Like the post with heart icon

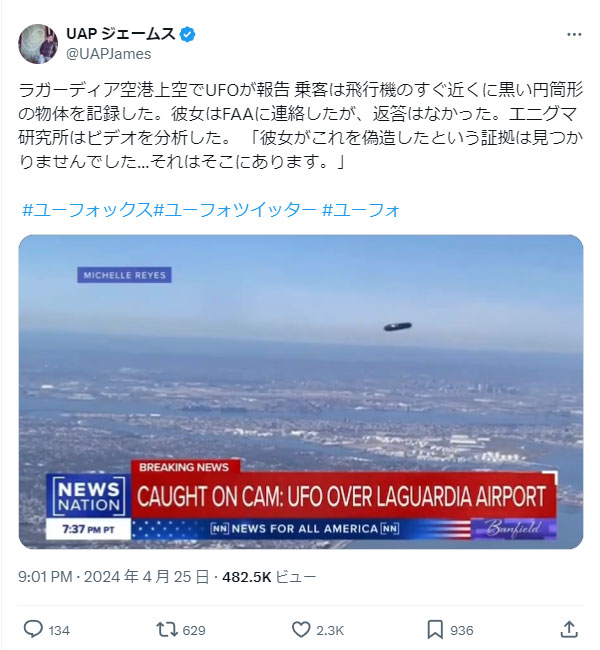point(301,629)
